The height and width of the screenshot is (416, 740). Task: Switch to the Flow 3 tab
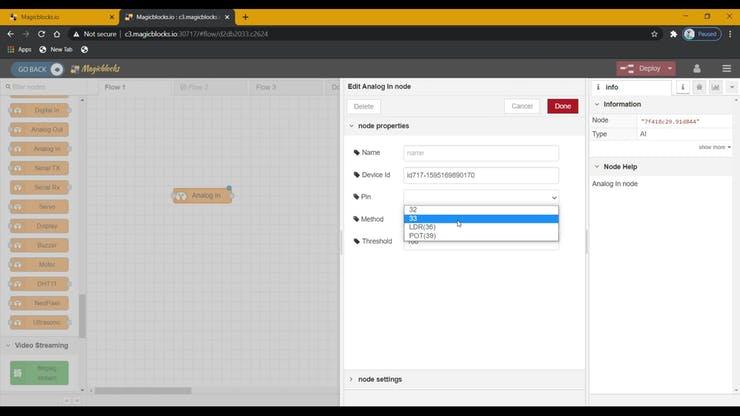266,87
